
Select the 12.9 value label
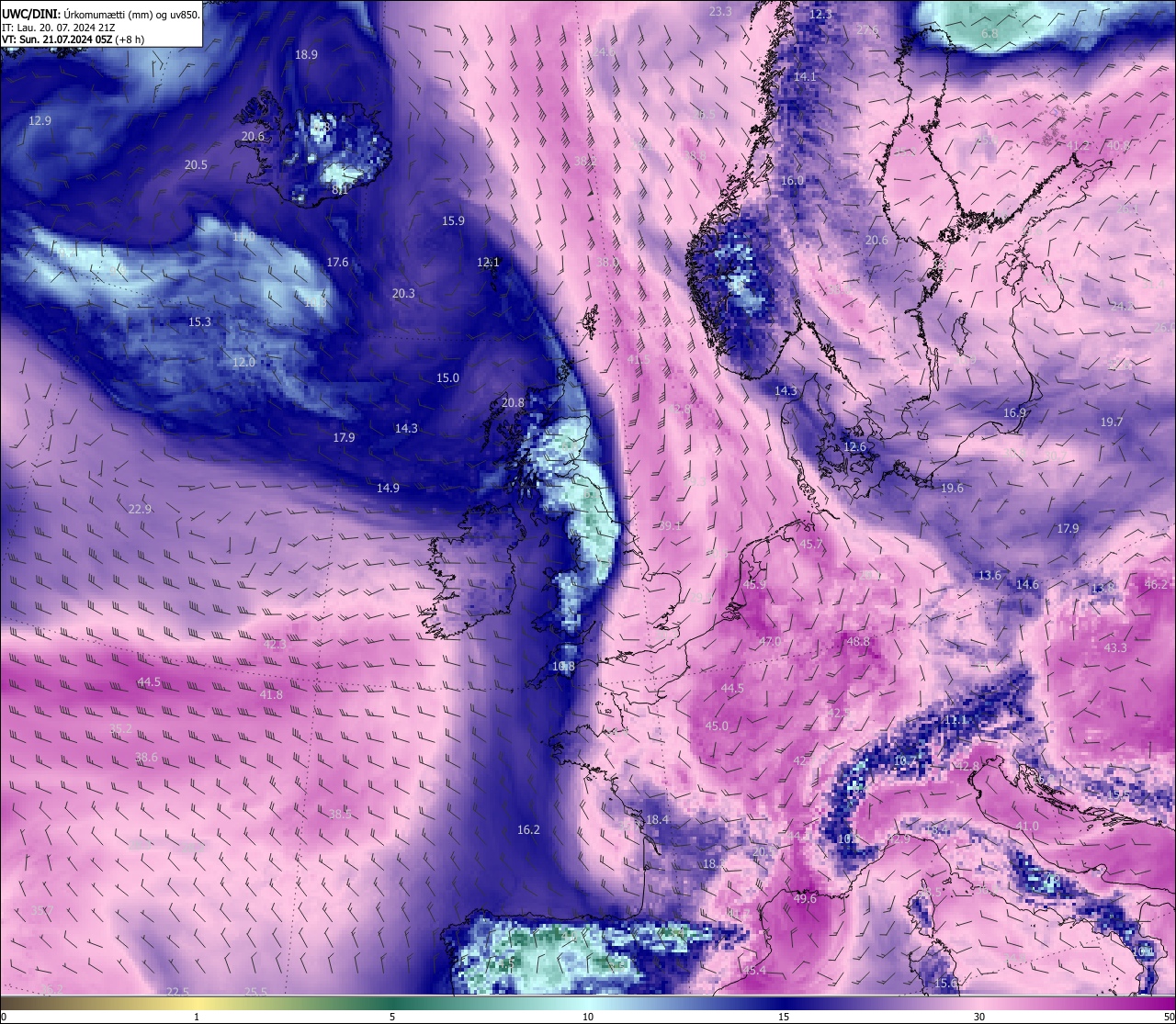pyautogui.click(x=40, y=120)
